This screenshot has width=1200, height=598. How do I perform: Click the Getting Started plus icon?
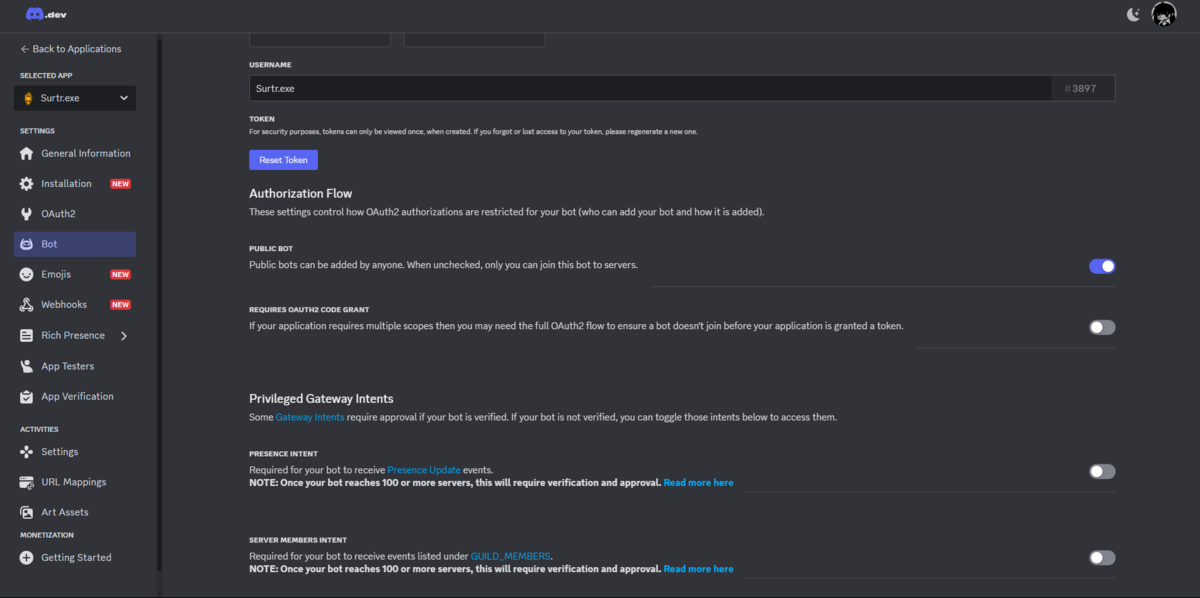[x=27, y=557]
